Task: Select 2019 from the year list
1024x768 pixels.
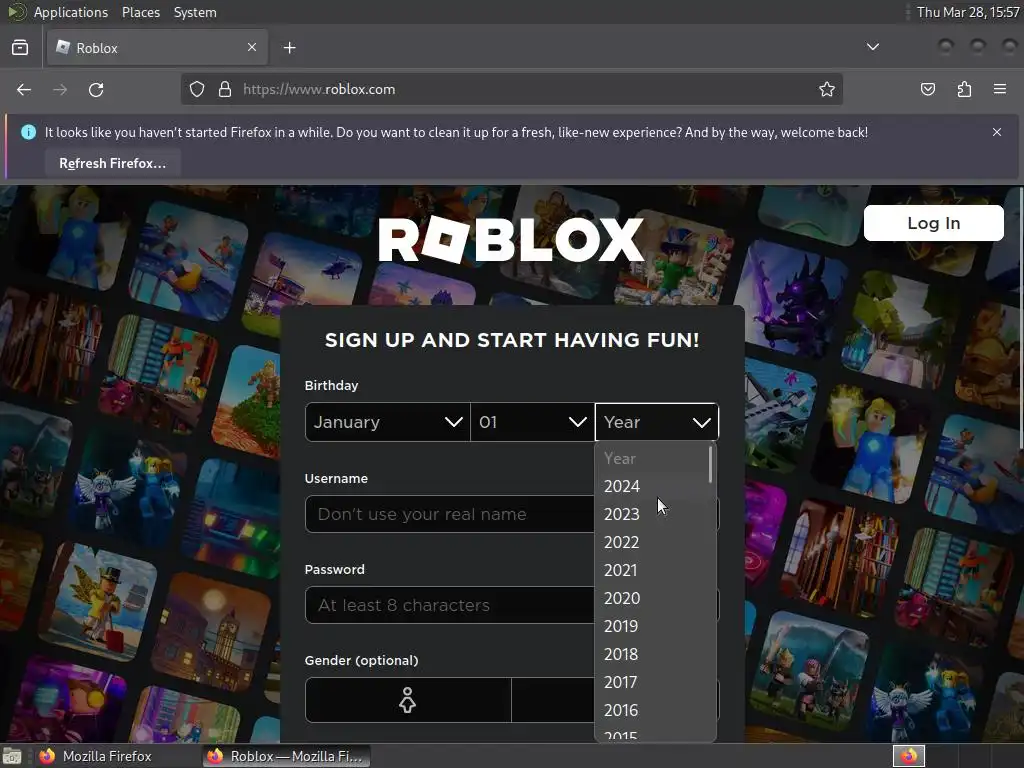Action: [x=651, y=626]
